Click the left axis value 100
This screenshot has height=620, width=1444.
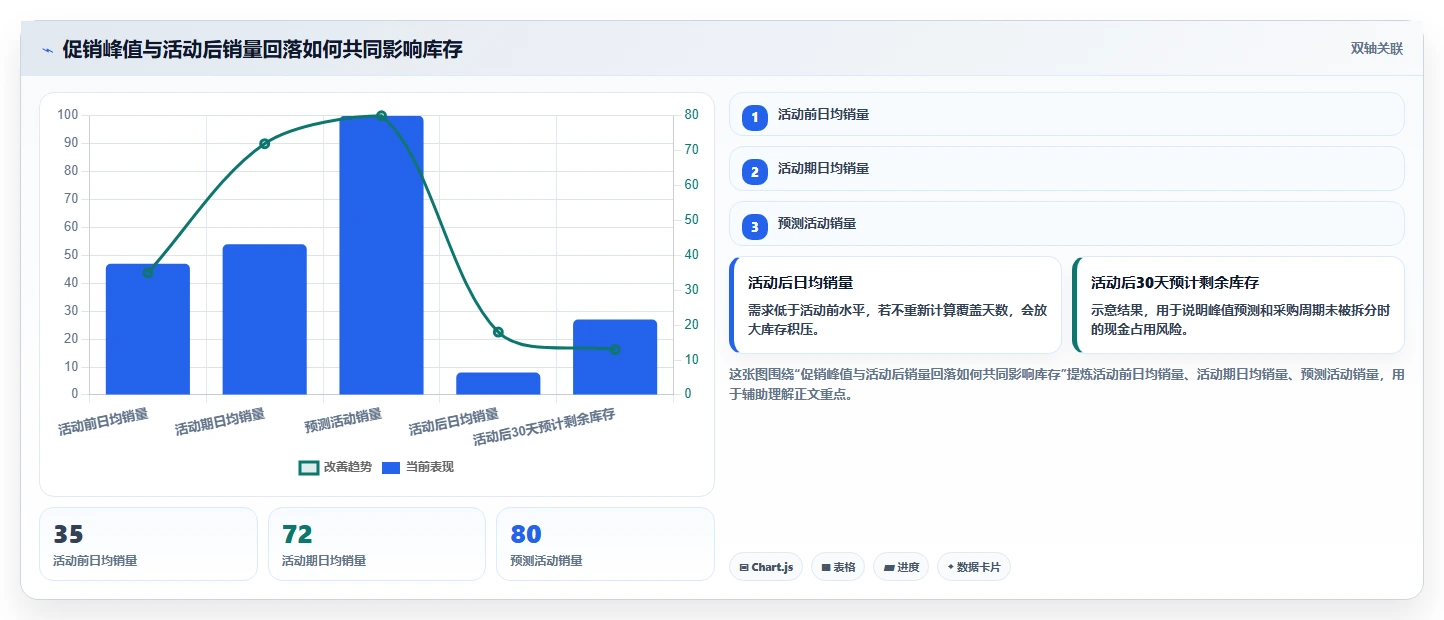[x=68, y=115]
